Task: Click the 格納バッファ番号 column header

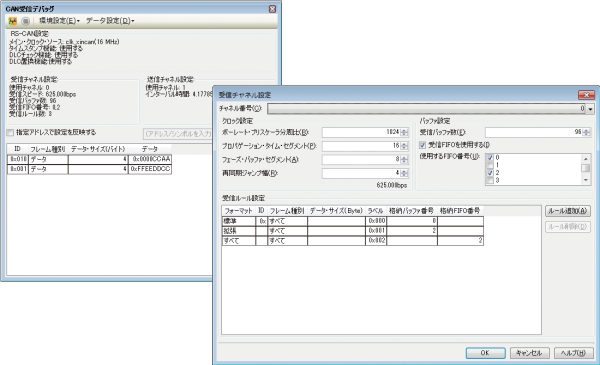Action: (x=412, y=211)
